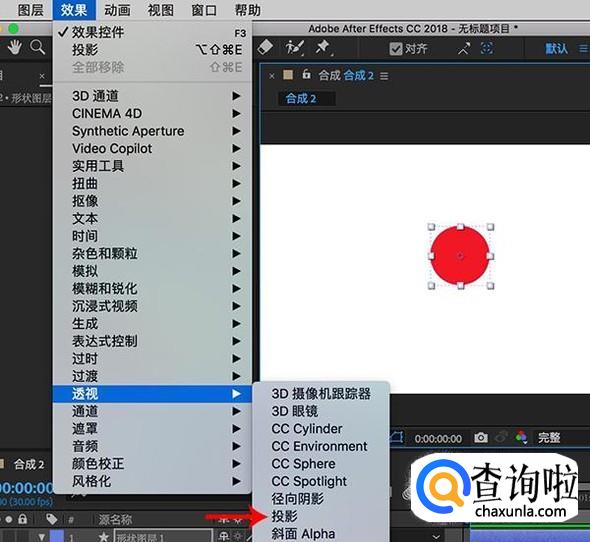Select the 默认 workspace
Image resolution: width=590 pixels, height=542 pixels.
(557, 49)
